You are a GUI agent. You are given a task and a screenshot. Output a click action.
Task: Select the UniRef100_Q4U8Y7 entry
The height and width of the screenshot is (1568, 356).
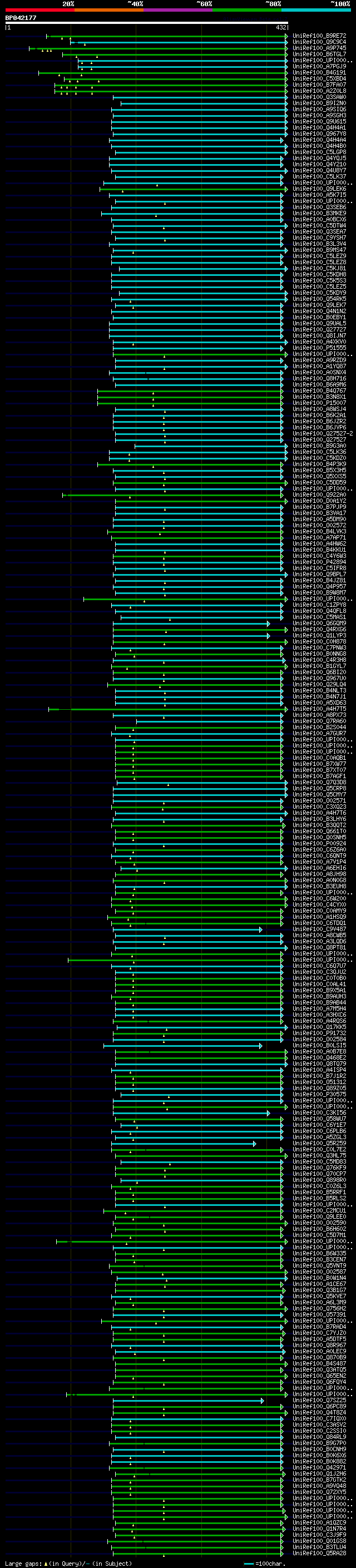point(319,170)
